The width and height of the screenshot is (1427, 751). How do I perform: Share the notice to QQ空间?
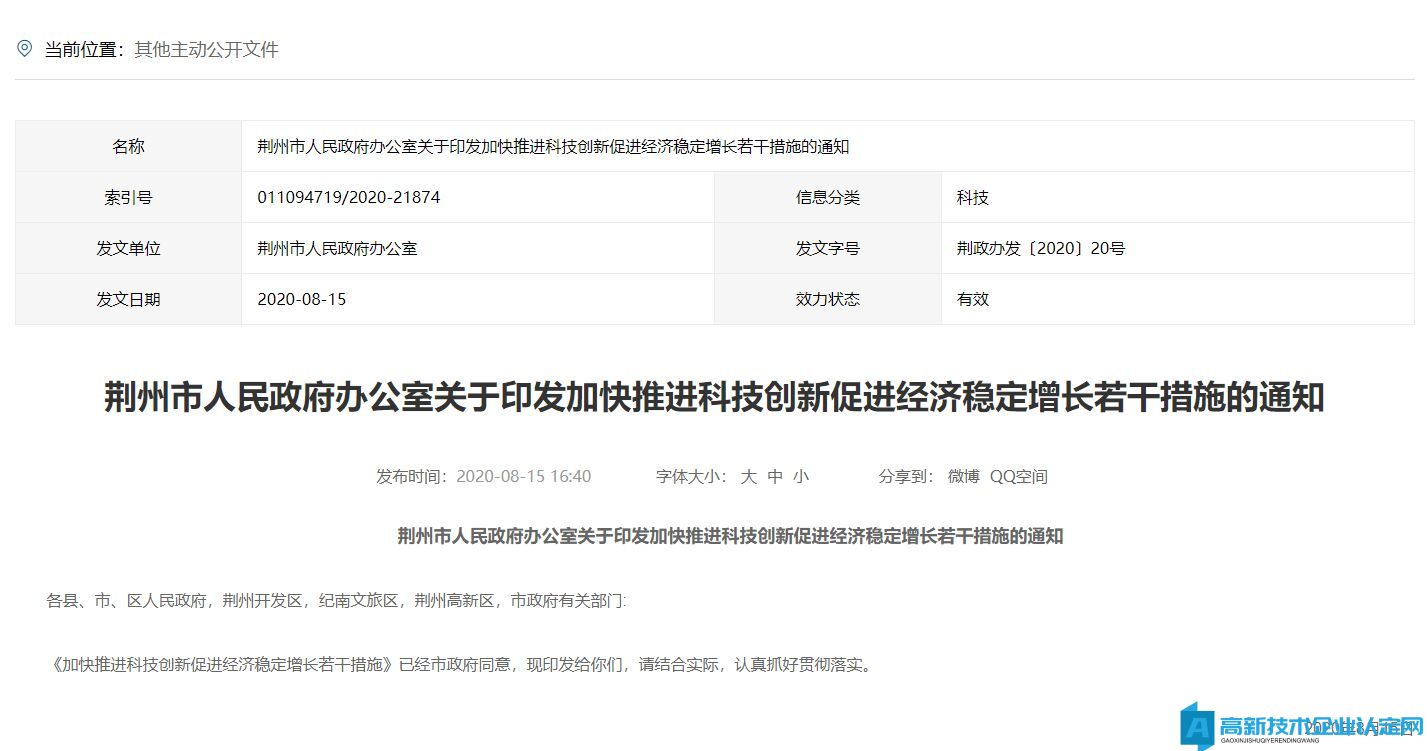click(x=1019, y=477)
